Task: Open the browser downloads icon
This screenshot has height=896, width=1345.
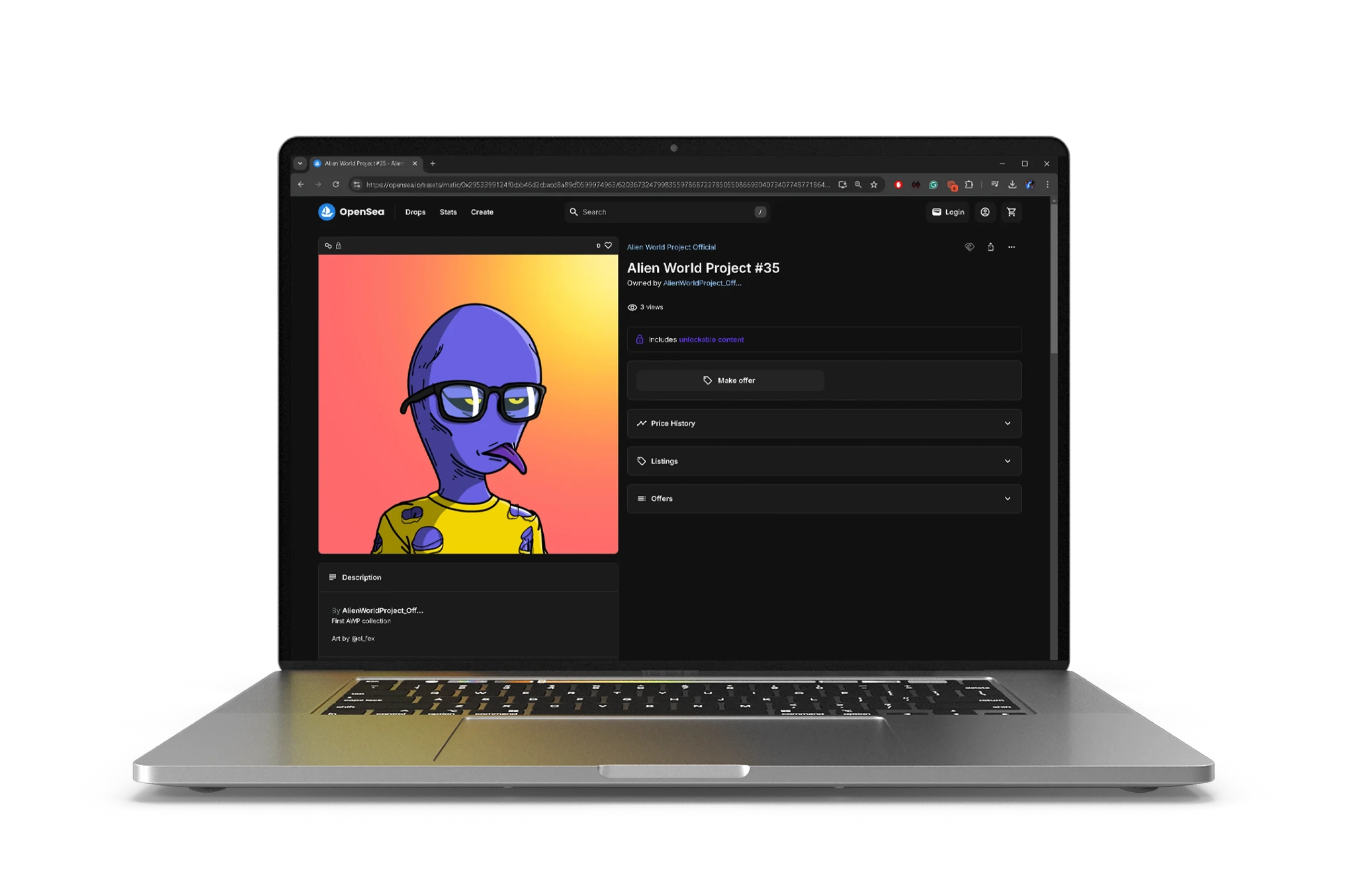Action: coord(1012,184)
